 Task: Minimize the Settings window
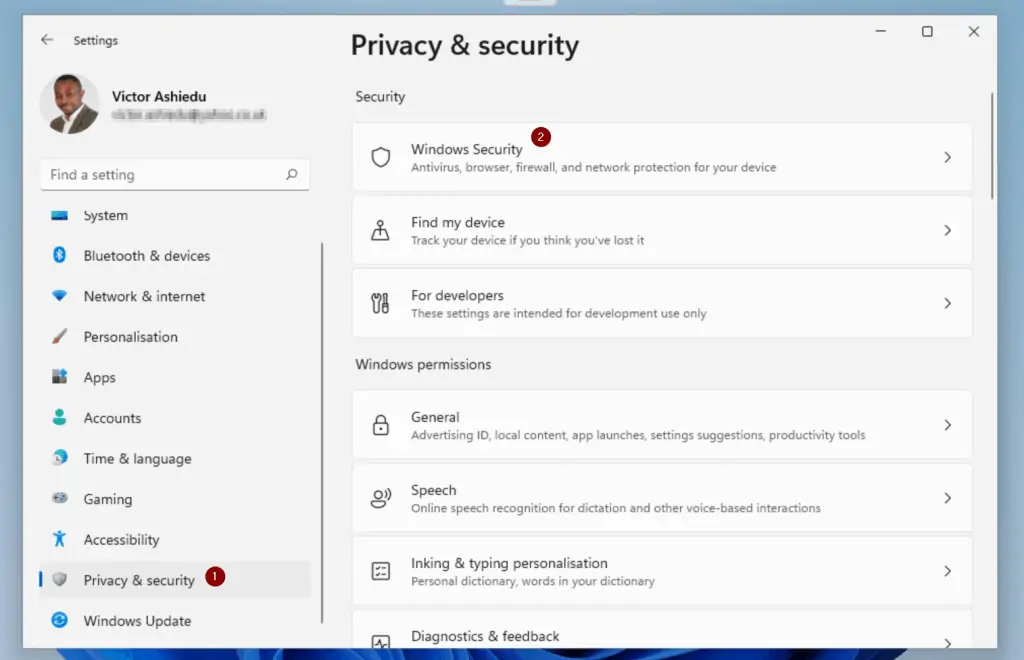tap(880, 31)
